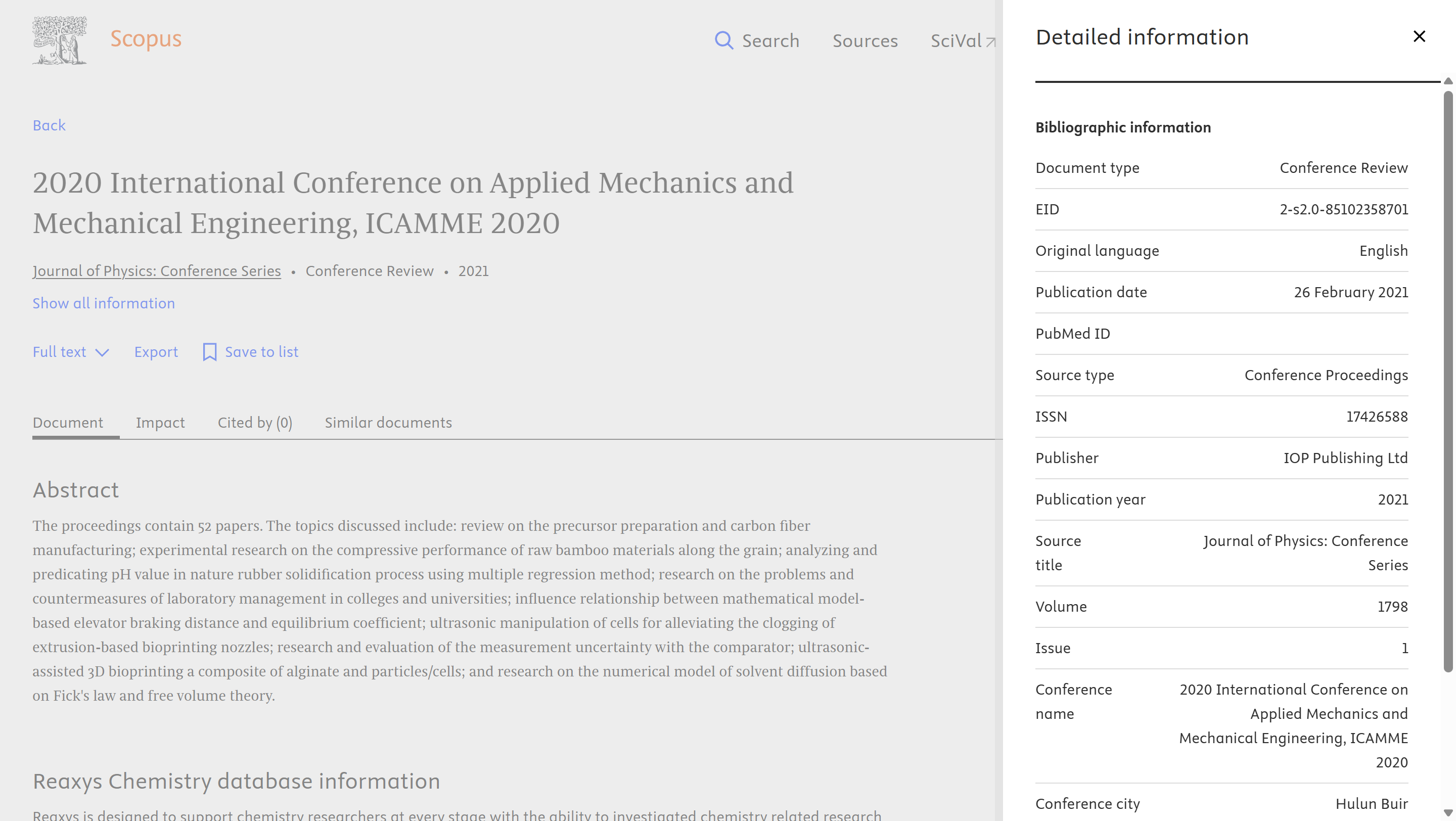Image resolution: width=1456 pixels, height=821 pixels.
Task: Select the Document tab
Action: (x=68, y=423)
